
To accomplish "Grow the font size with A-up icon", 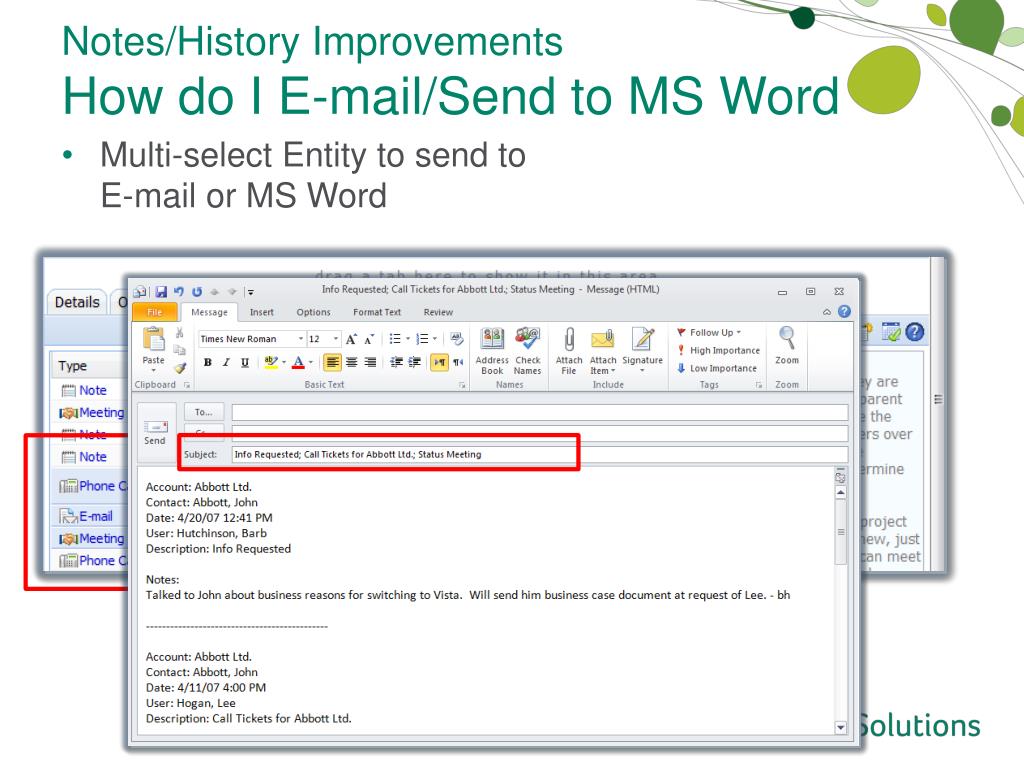I will pyautogui.click(x=351, y=339).
